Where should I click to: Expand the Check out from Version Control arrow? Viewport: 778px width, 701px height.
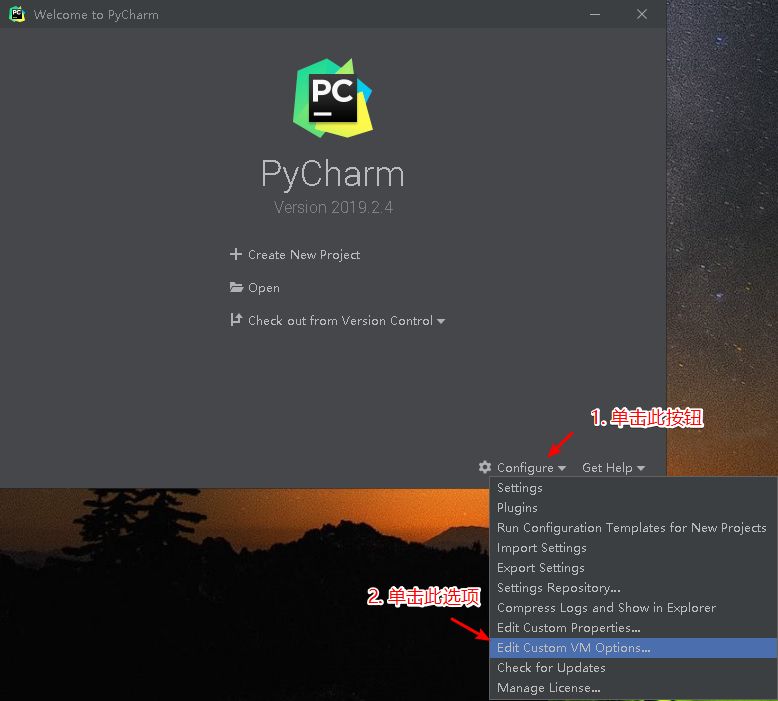[x=441, y=322]
